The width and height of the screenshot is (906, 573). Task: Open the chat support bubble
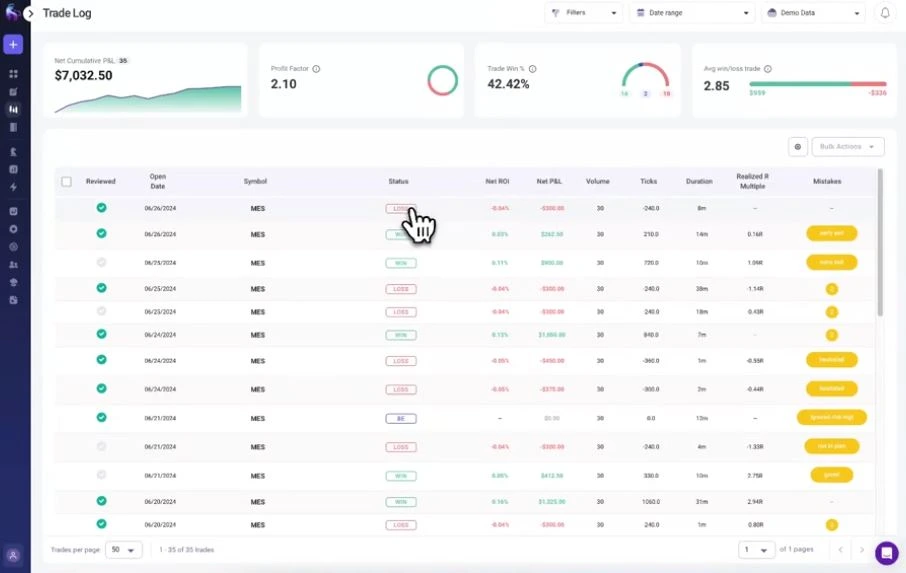pos(886,553)
